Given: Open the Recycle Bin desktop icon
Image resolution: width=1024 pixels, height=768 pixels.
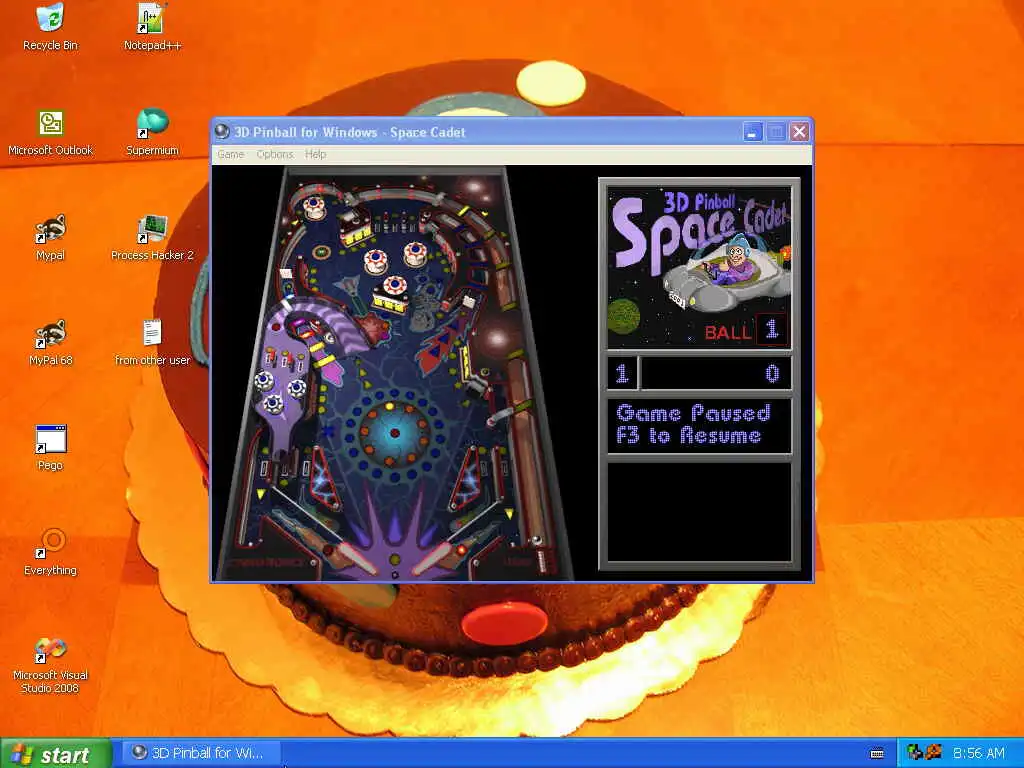Looking at the screenshot, I should (x=50, y=26).
